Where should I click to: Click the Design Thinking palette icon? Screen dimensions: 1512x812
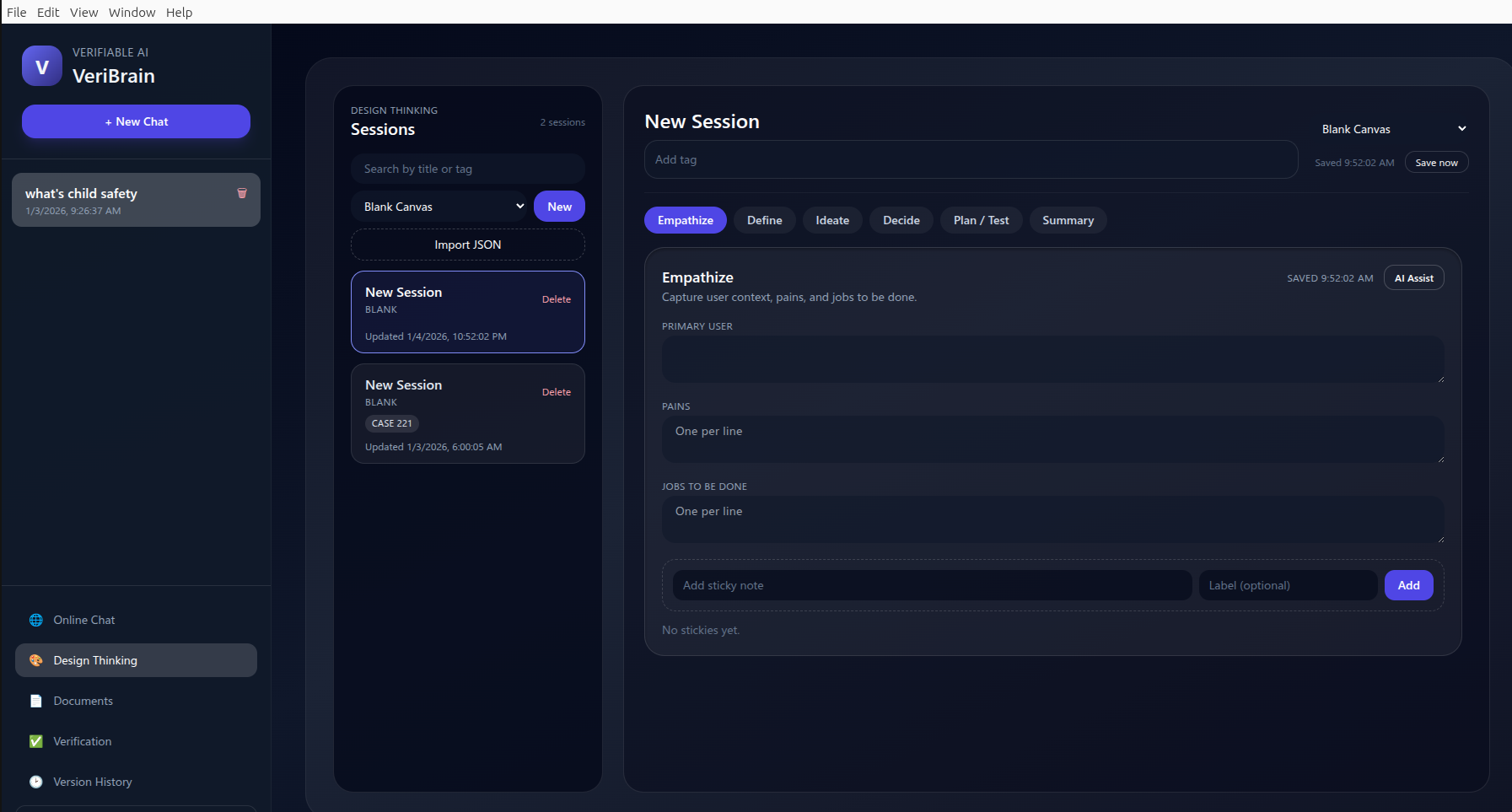click(x=36, y=660)
